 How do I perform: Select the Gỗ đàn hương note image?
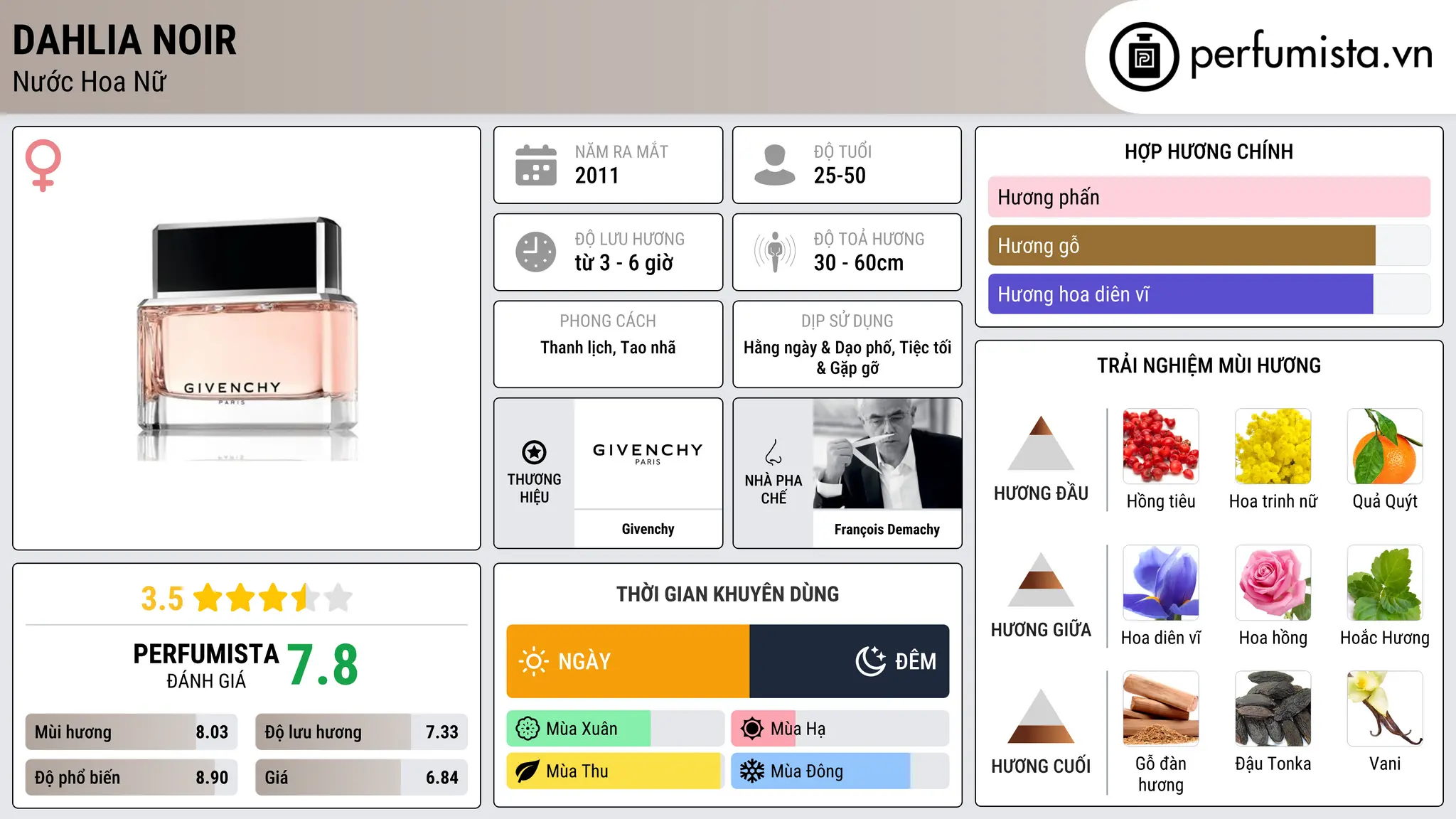[x=1161, y=709]
